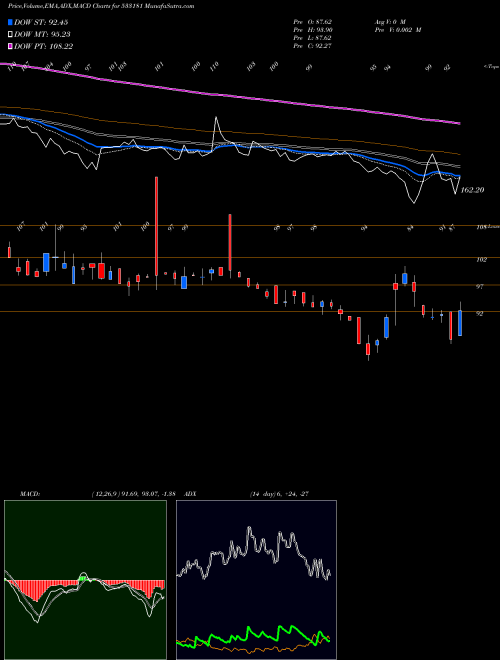Image resolution: width=500 pixels, height=660 pixels.
Task: Click the 97 price level label
Action: coord(479,287)
